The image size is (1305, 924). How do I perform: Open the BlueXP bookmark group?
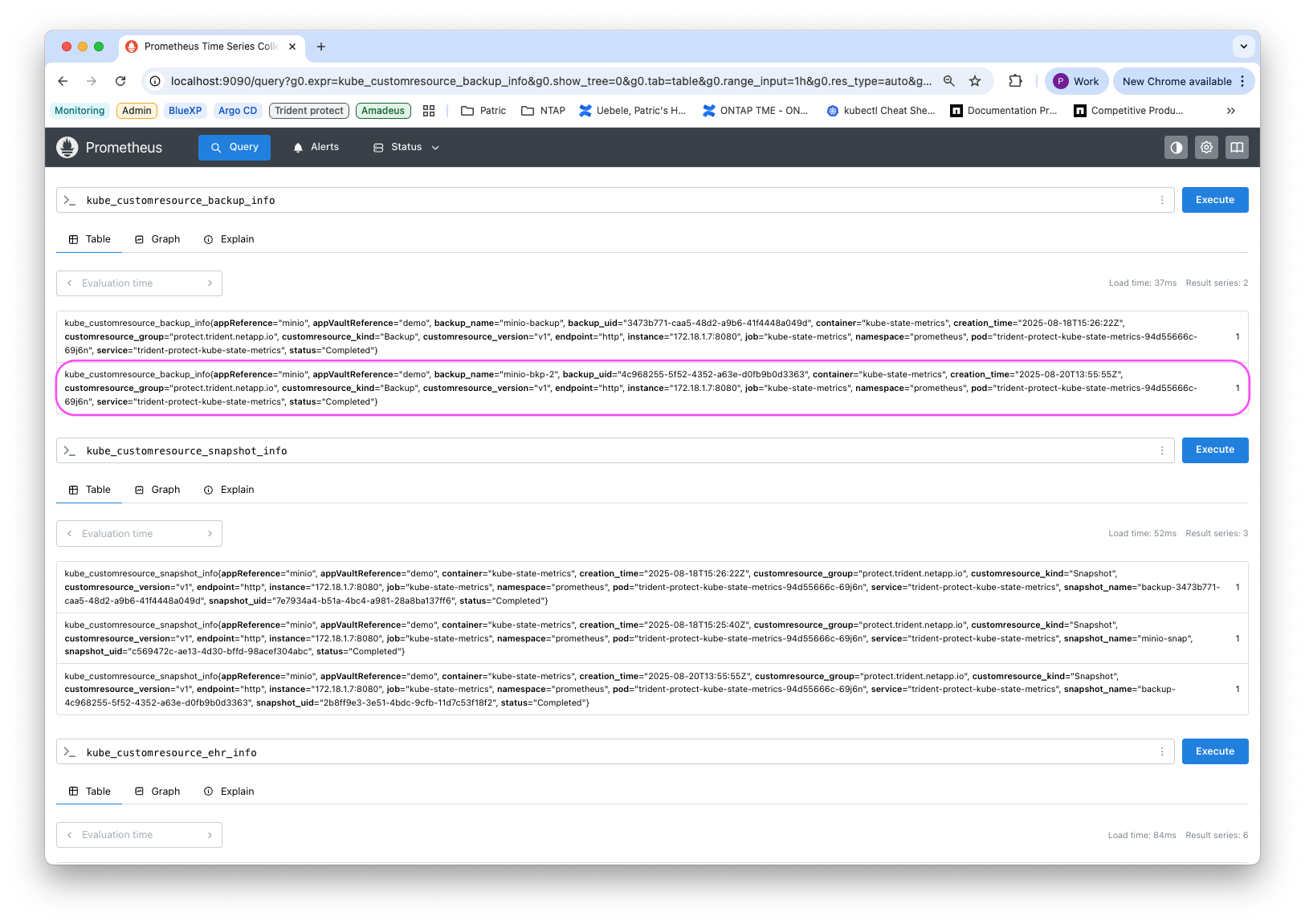pyautogui.click(x=186, y=111)
